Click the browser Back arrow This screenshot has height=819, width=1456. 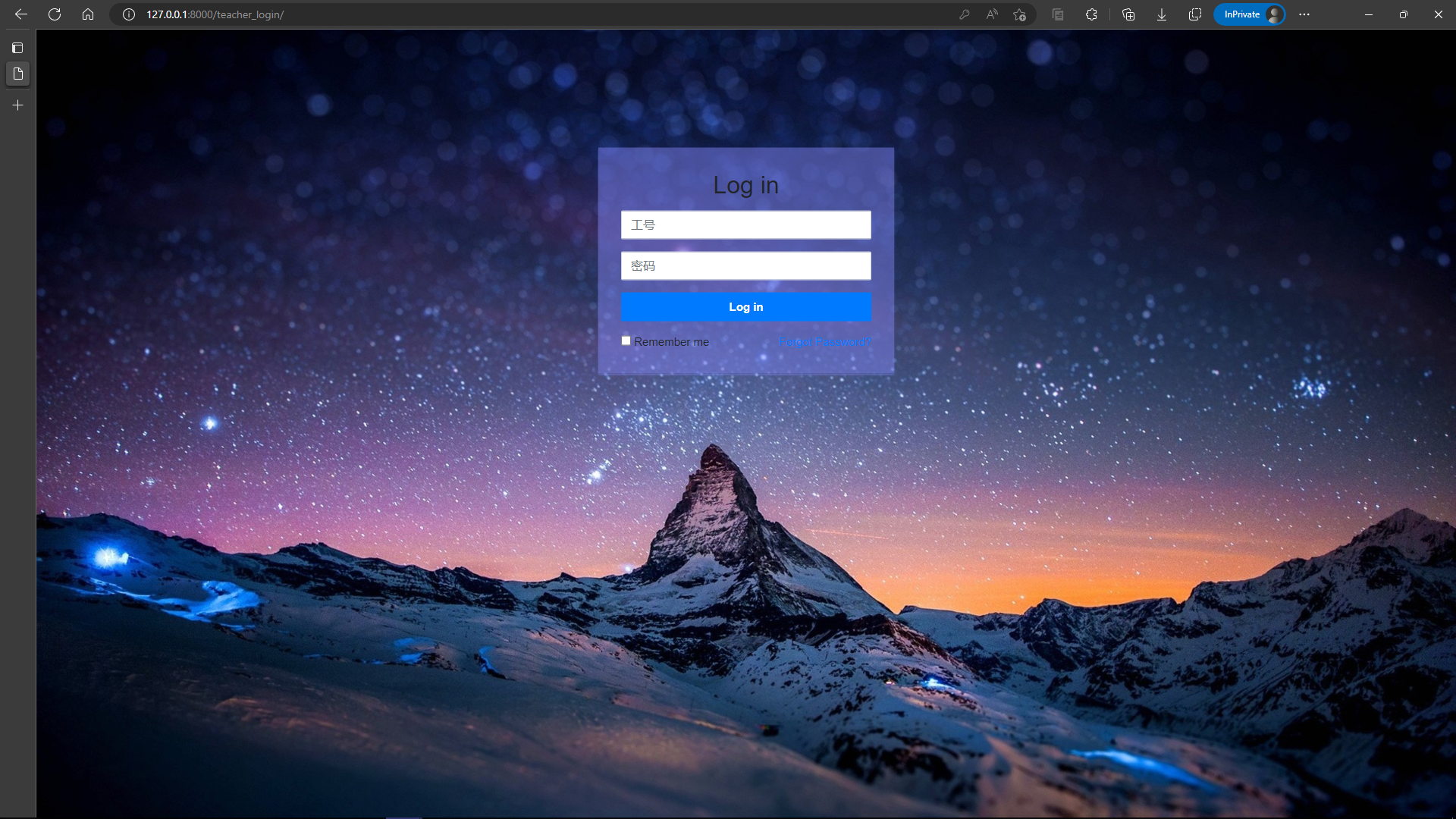point(21,14)
